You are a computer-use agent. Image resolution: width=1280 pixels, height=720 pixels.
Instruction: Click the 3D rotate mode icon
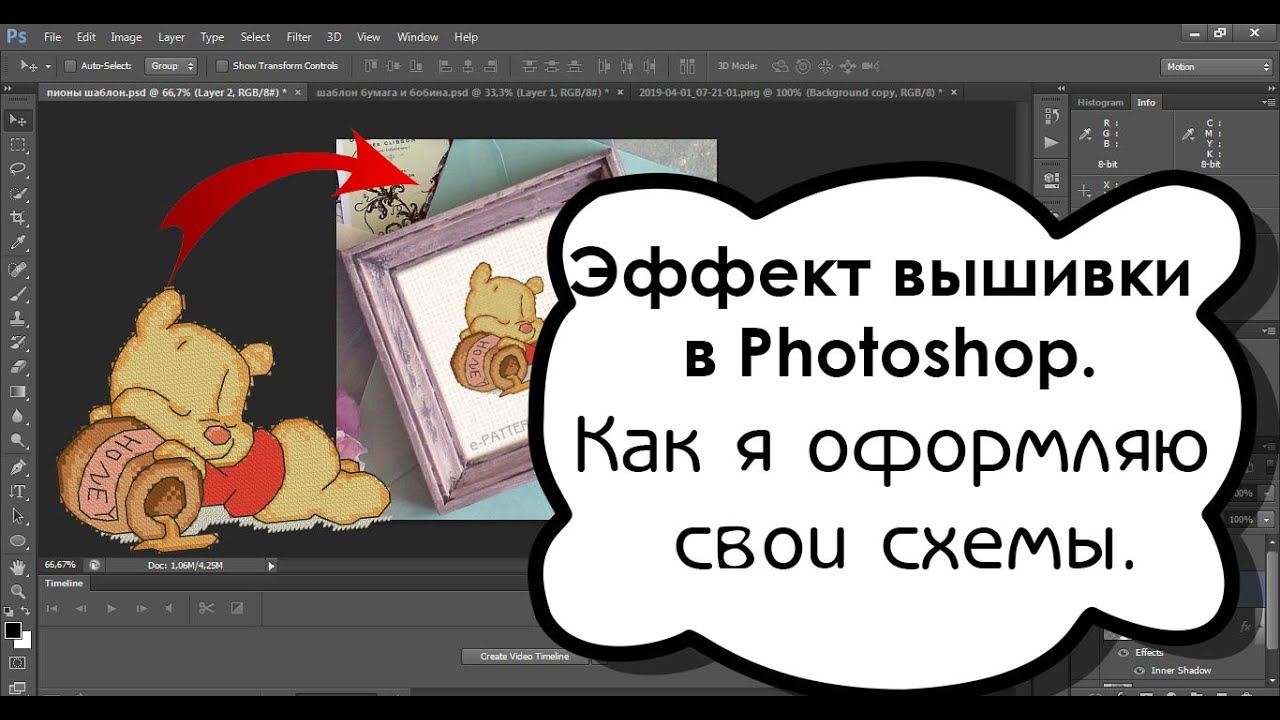(x=780, y=66)
